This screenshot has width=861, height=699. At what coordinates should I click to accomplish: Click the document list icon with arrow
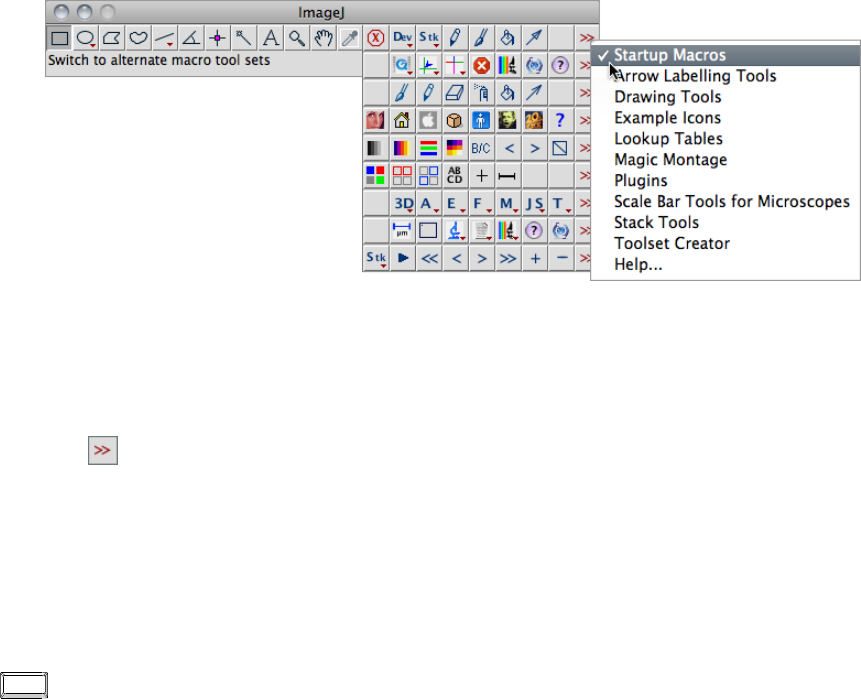click(481, 231)
